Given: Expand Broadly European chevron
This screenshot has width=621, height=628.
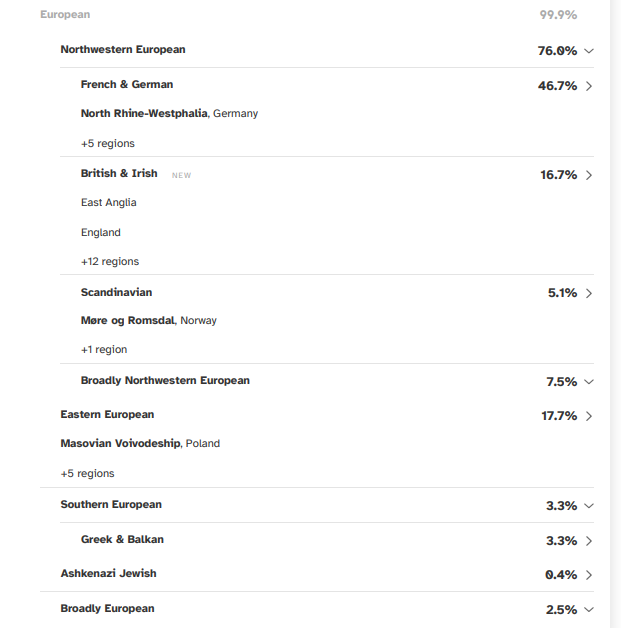Looking at the screenshot, I should click(589, 610).
